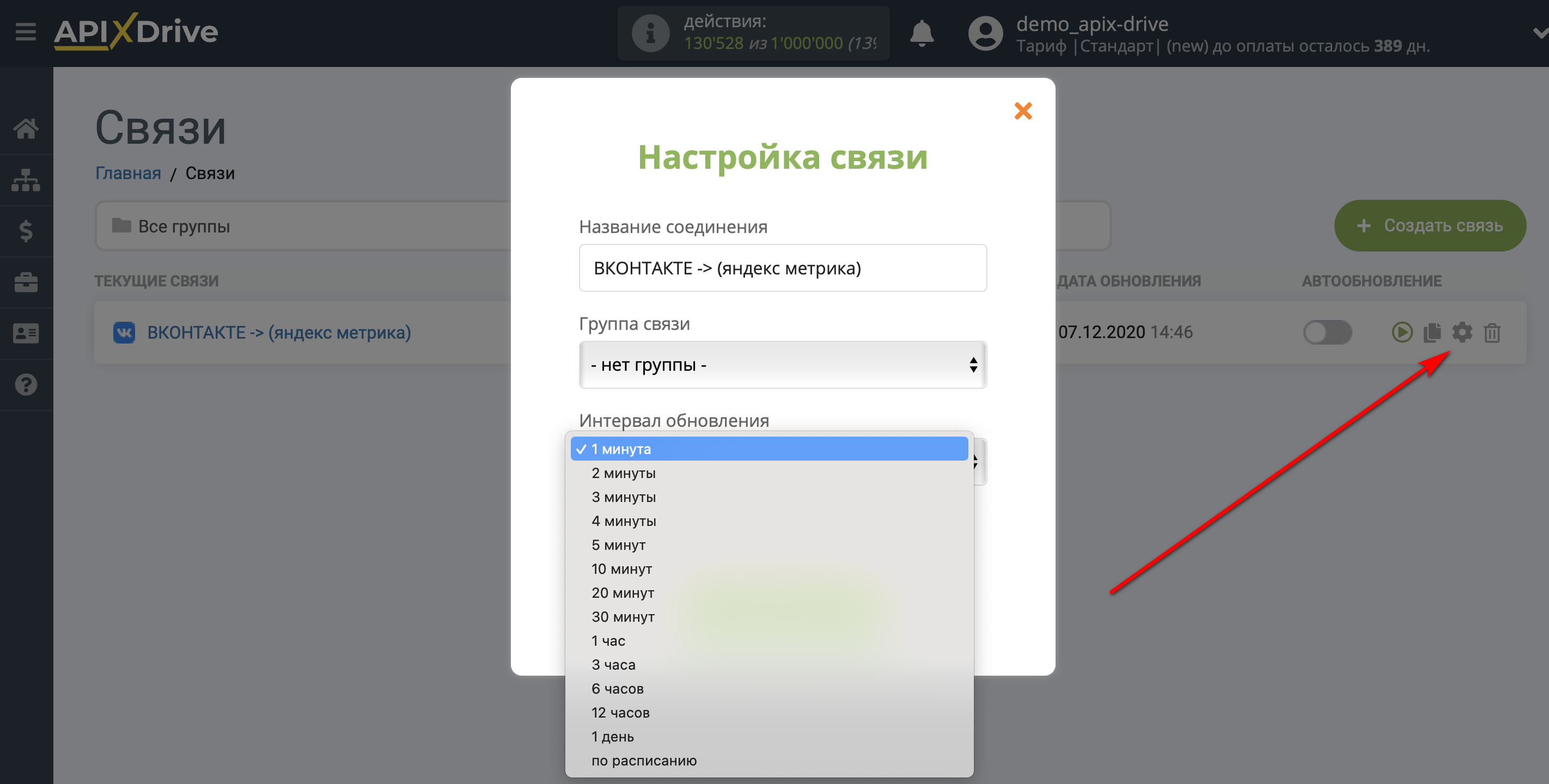This screenshot has height=784, width=1549.
Task: Choose 1 час in interval list
Action: click(769, 641)
